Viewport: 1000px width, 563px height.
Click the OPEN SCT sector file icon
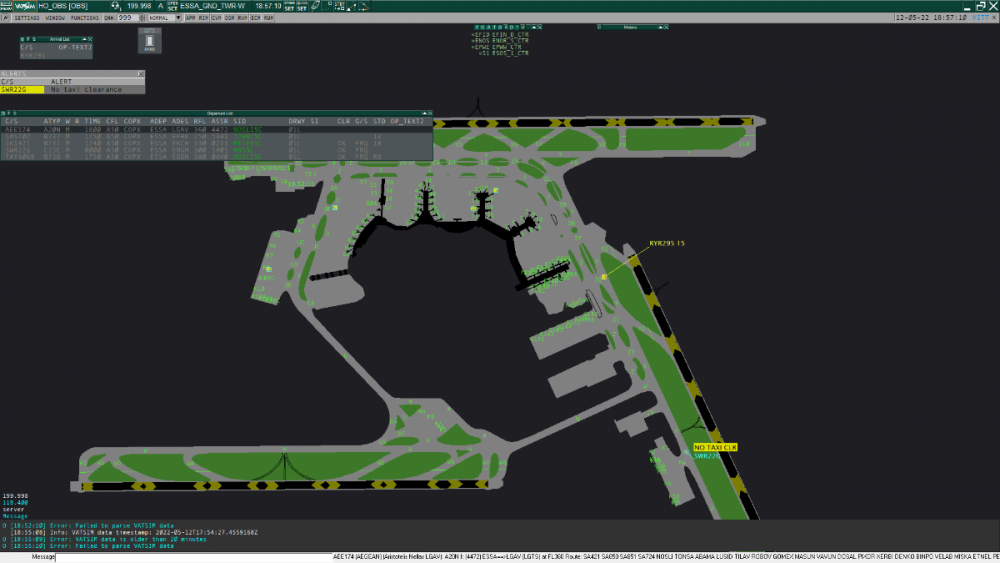174,5
